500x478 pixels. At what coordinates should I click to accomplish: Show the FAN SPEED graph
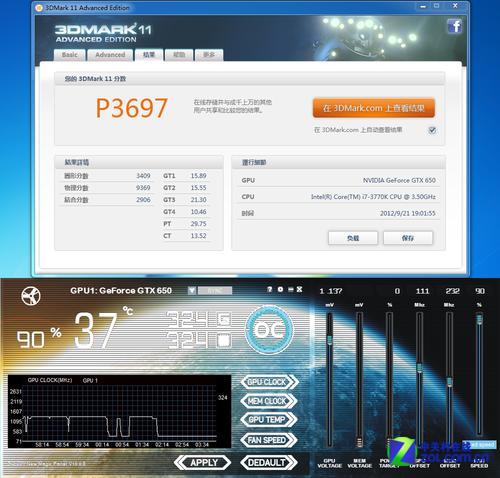point(269,440)
